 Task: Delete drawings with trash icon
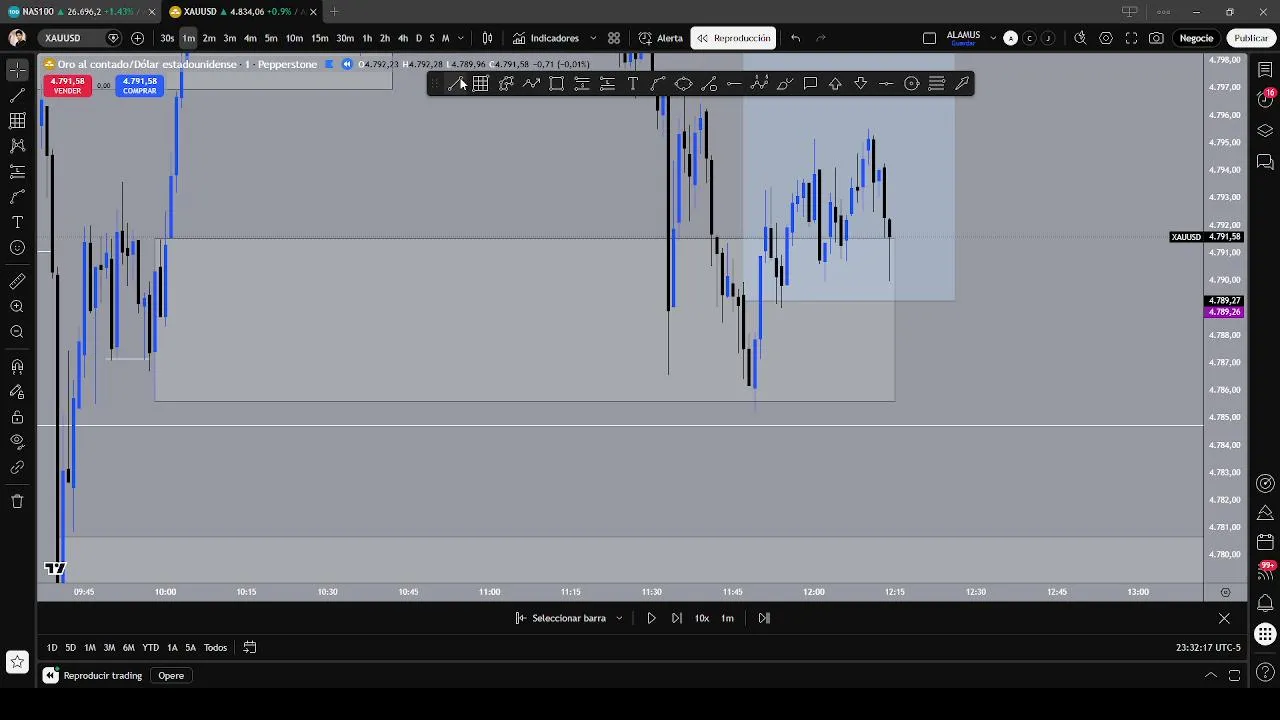pos(17,501)
